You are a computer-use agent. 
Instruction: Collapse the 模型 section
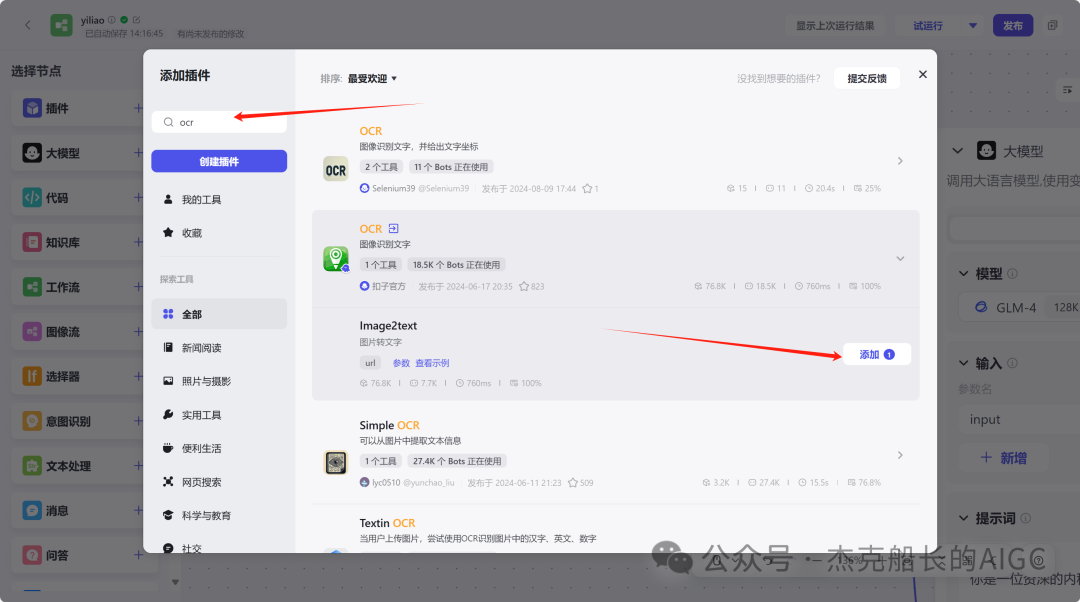coord(964,273)
